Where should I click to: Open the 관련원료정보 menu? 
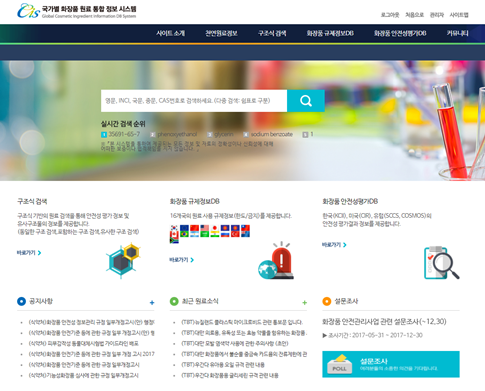pos(221,33)
